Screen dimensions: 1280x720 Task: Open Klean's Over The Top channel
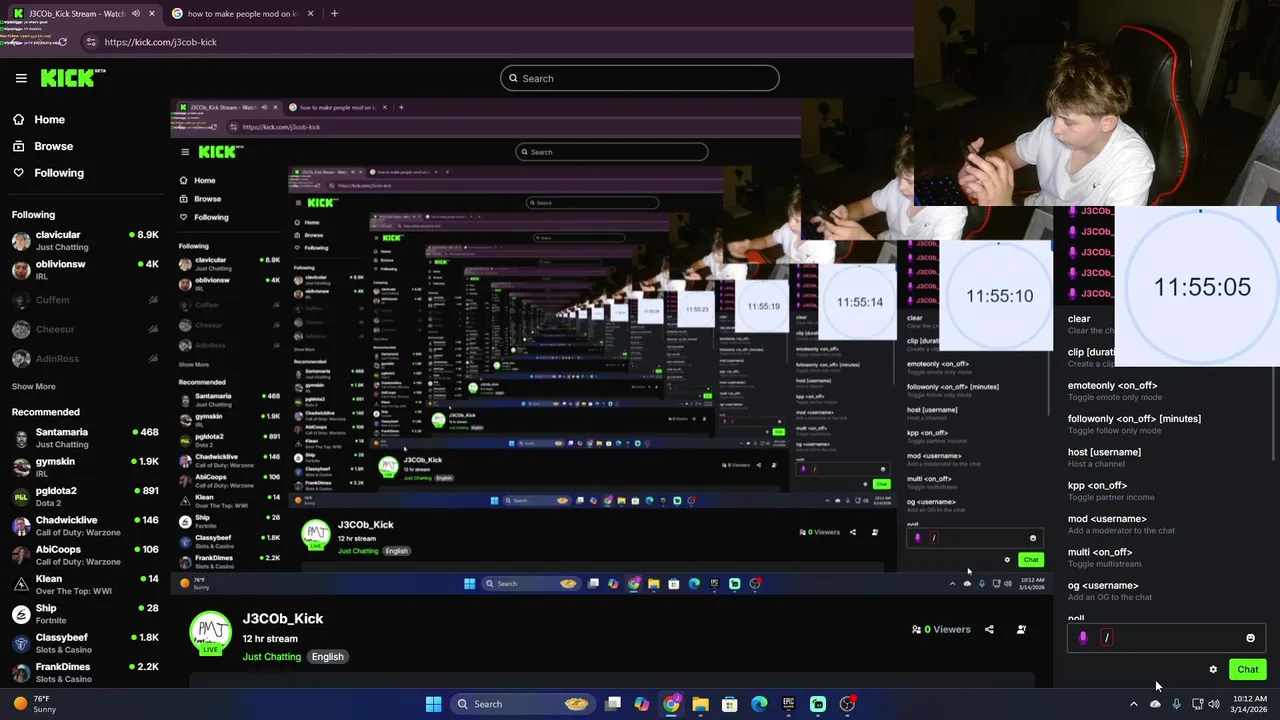pyautogui.click(x=84, y=584)
